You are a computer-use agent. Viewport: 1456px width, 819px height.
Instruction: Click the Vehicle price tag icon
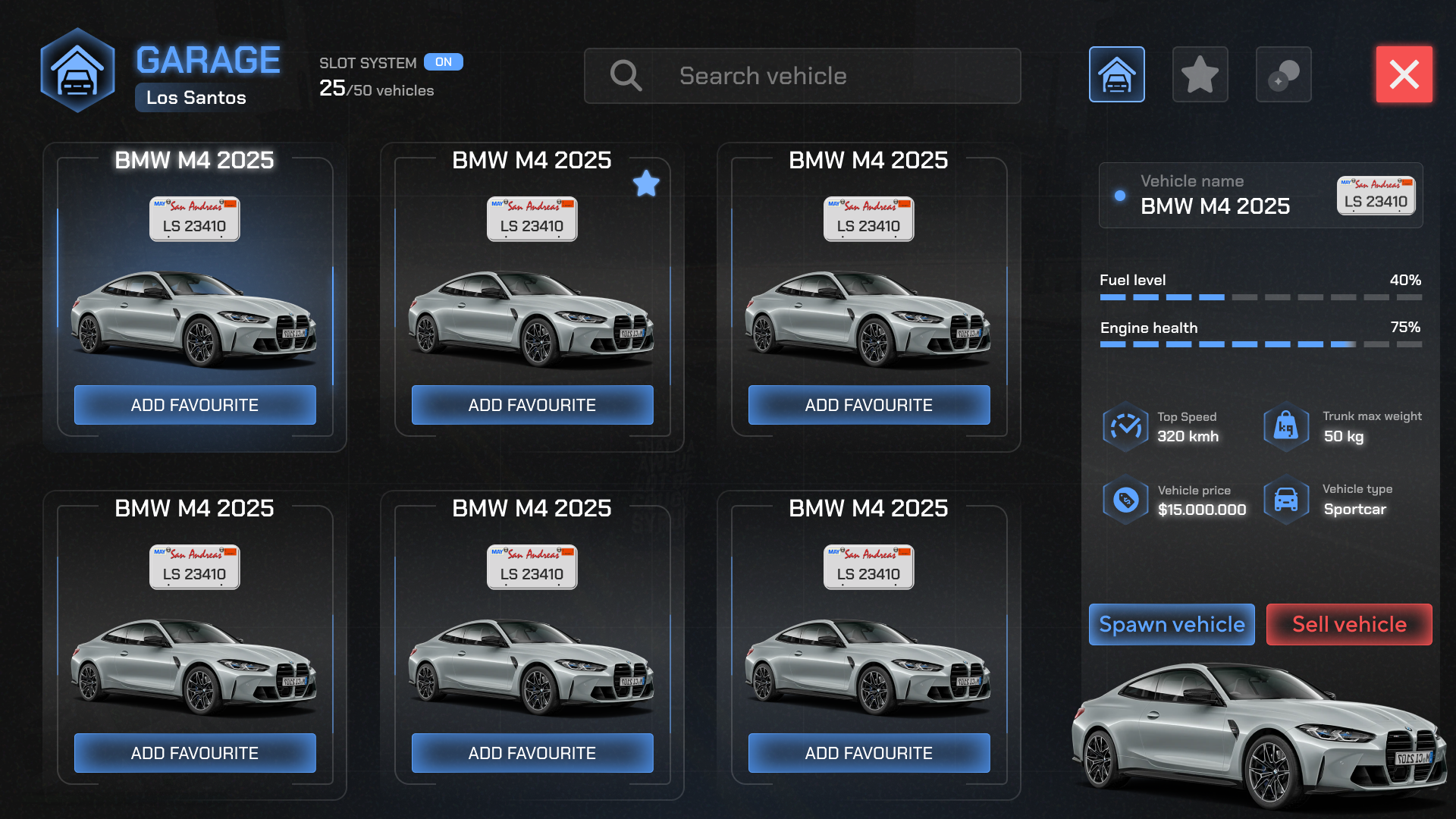click(x=1125, y=500)
